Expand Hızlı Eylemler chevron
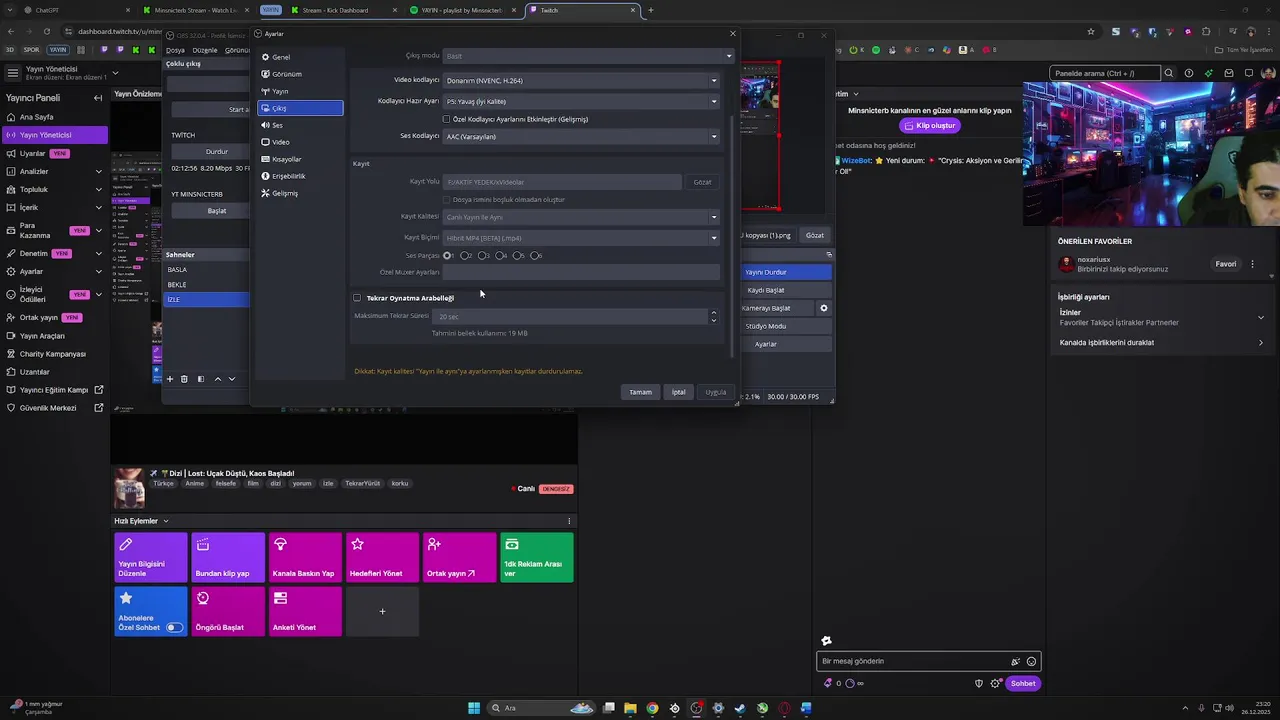Screen dimensions: 1280x720 [166, 521]
